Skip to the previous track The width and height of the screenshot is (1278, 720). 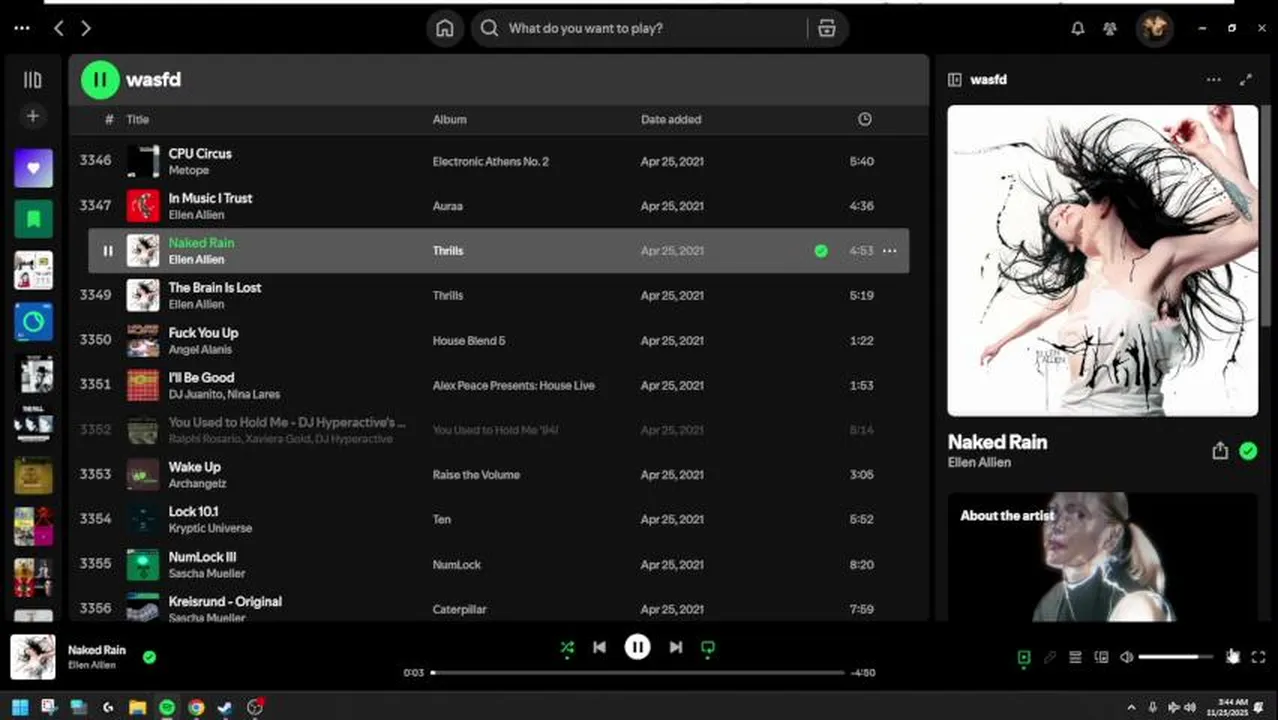point(599,648)
